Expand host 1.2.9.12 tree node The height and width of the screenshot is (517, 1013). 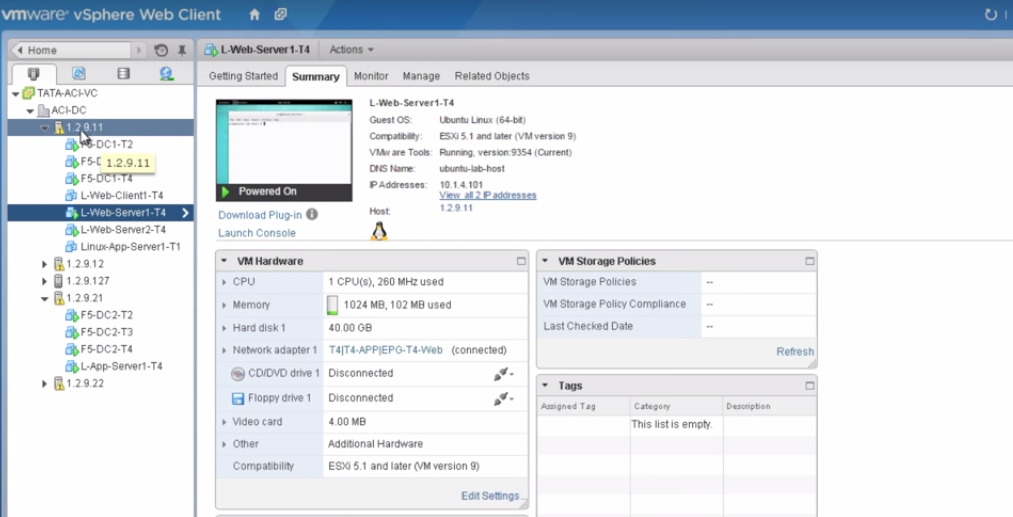45,264
